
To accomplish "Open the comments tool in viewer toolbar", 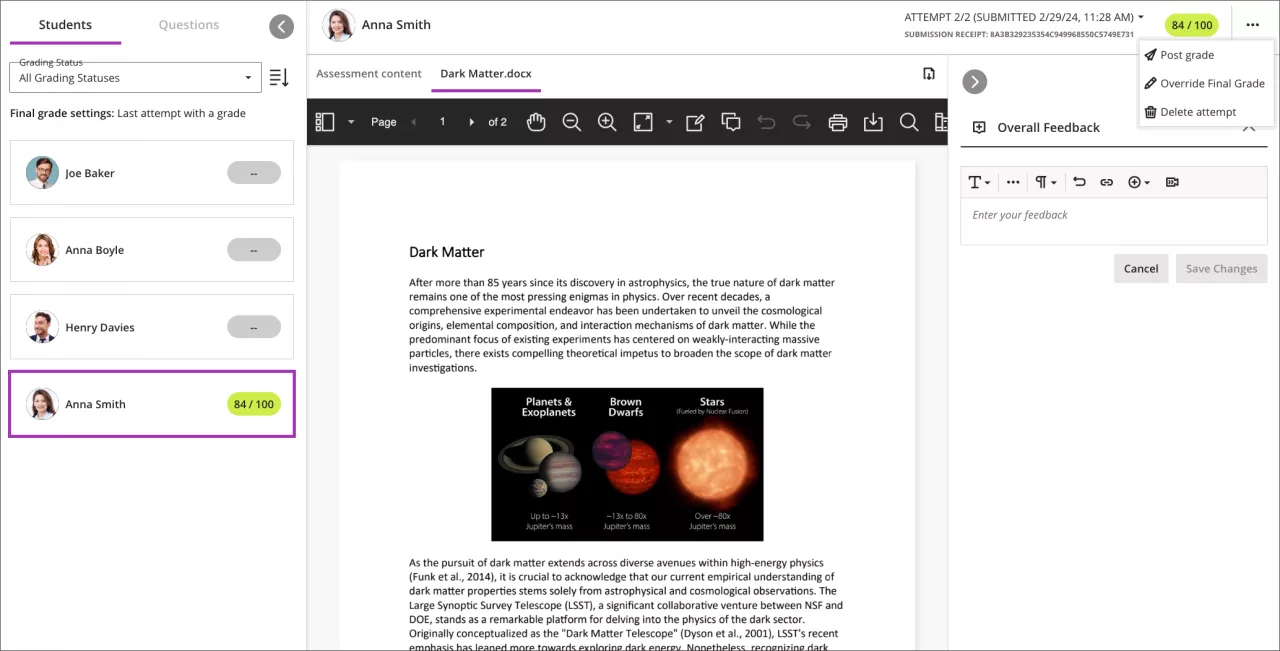I will [x=731, y=122].
